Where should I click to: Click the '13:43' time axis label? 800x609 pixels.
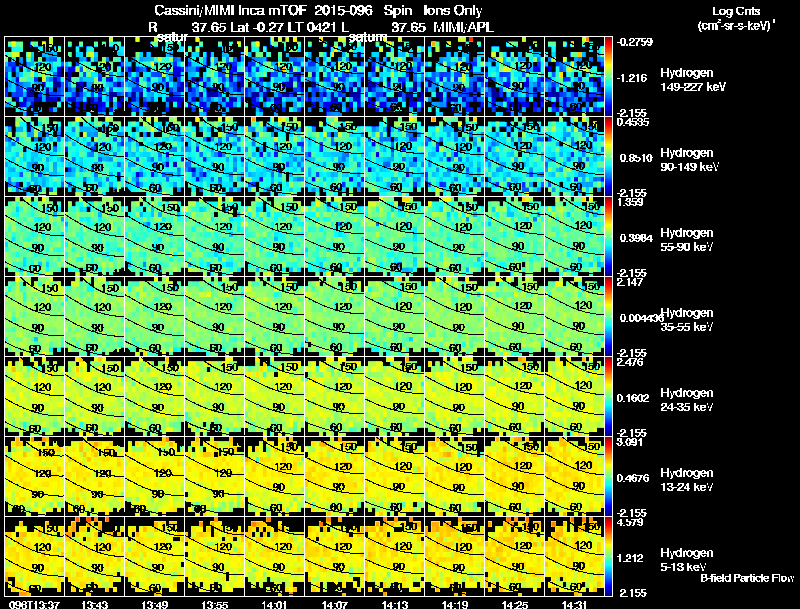[x=95, y=604]
